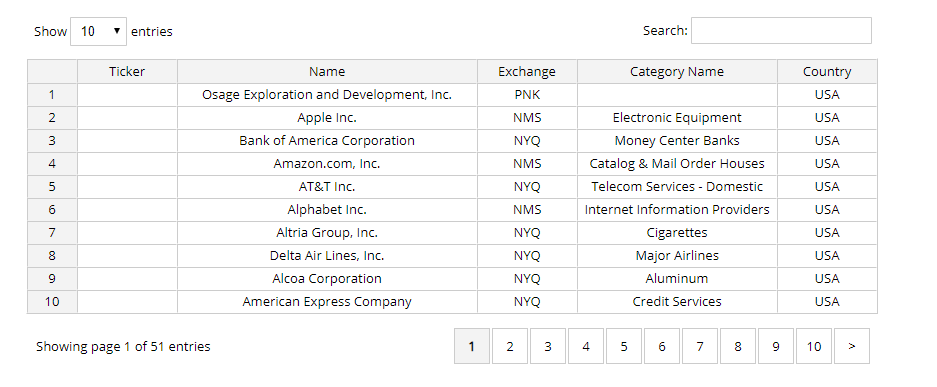Jump to page 5
The image size is (937, 387).
624,346
